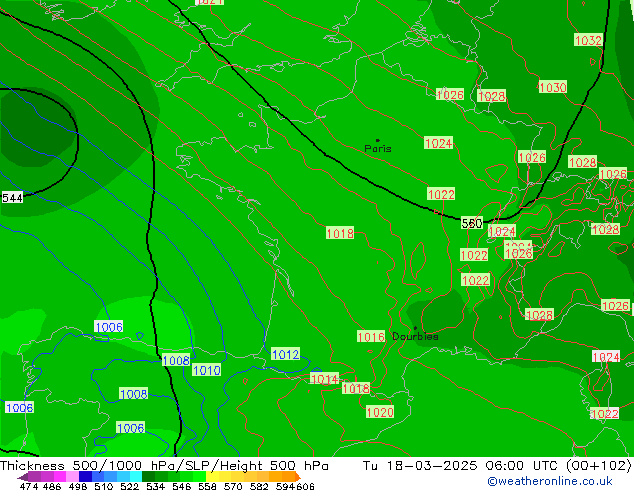634x490 pixels.
Task: Click the legend value 474
Action: point(29,486)
